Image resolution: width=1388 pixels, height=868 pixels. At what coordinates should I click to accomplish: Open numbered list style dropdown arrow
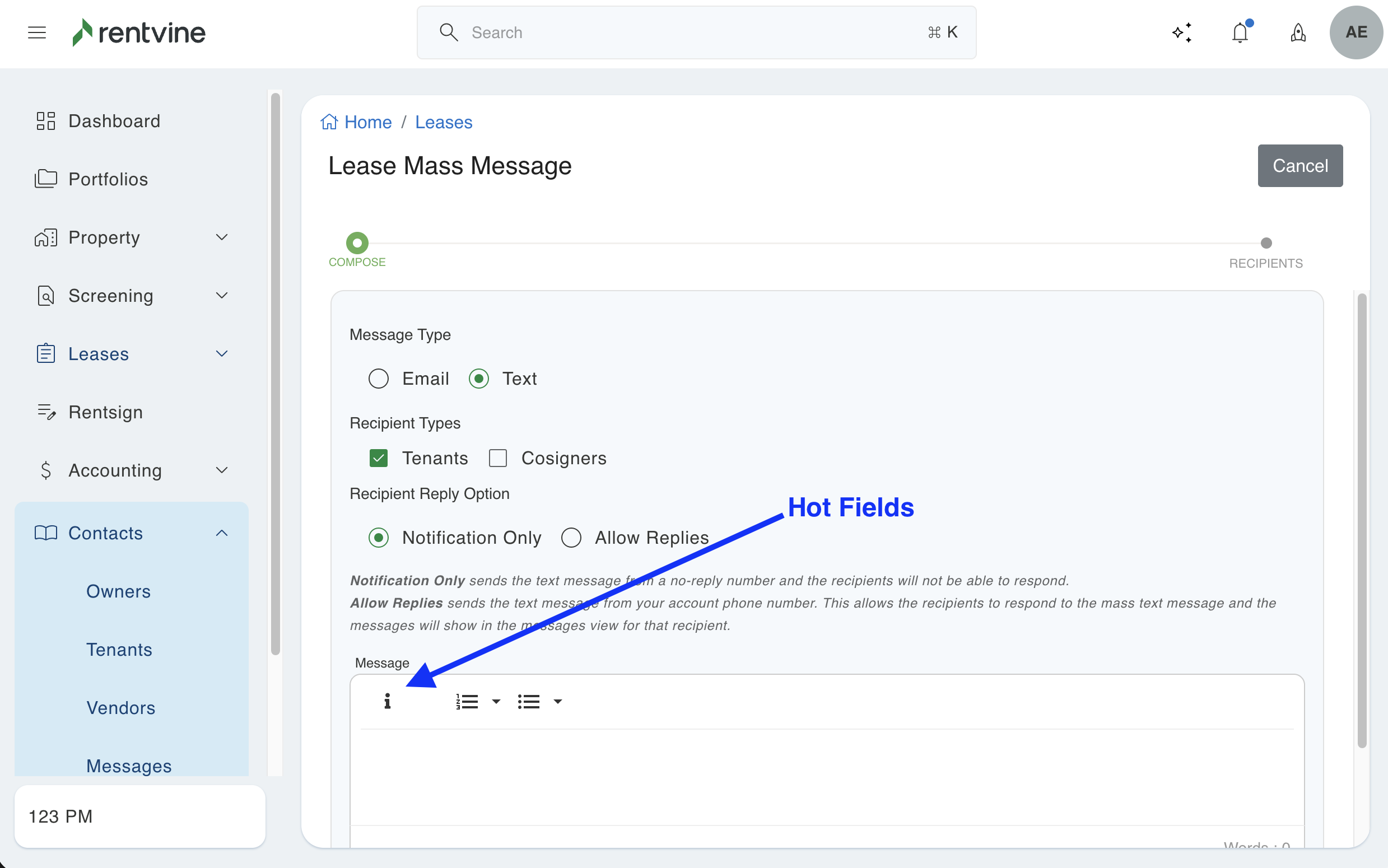click(x=496, y=702)
